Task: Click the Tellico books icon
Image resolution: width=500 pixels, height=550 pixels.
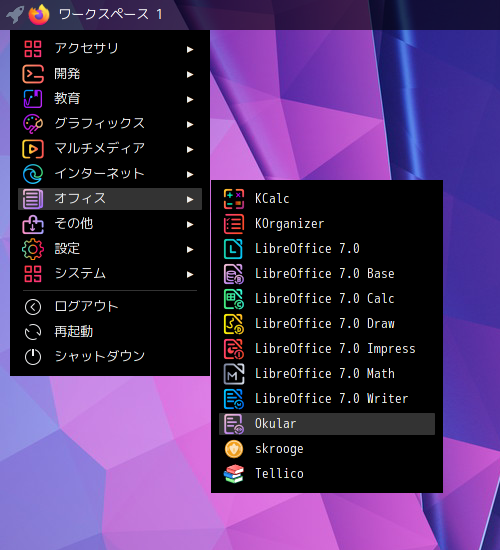Action: pos(234,474)
